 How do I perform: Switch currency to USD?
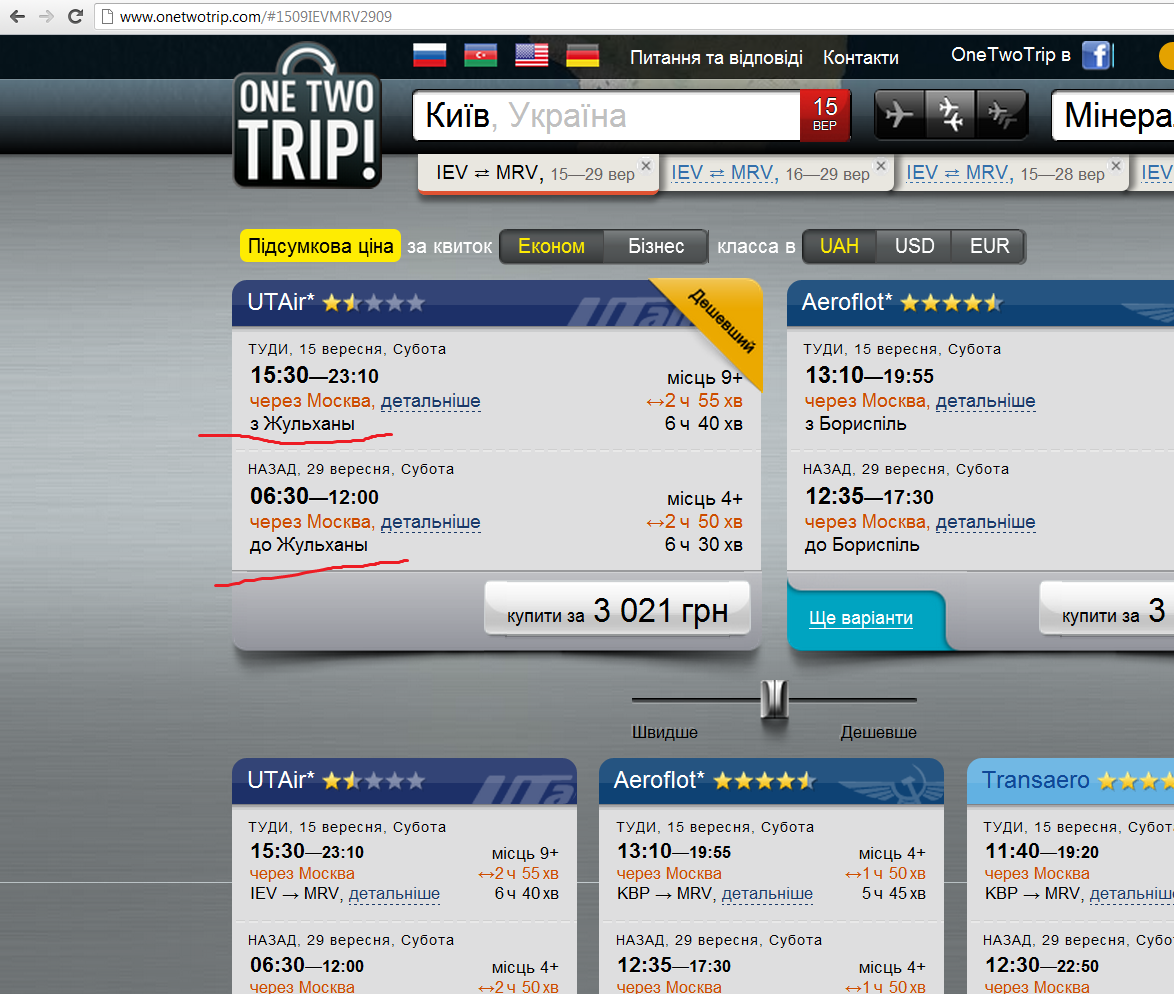tap(914, 246)
